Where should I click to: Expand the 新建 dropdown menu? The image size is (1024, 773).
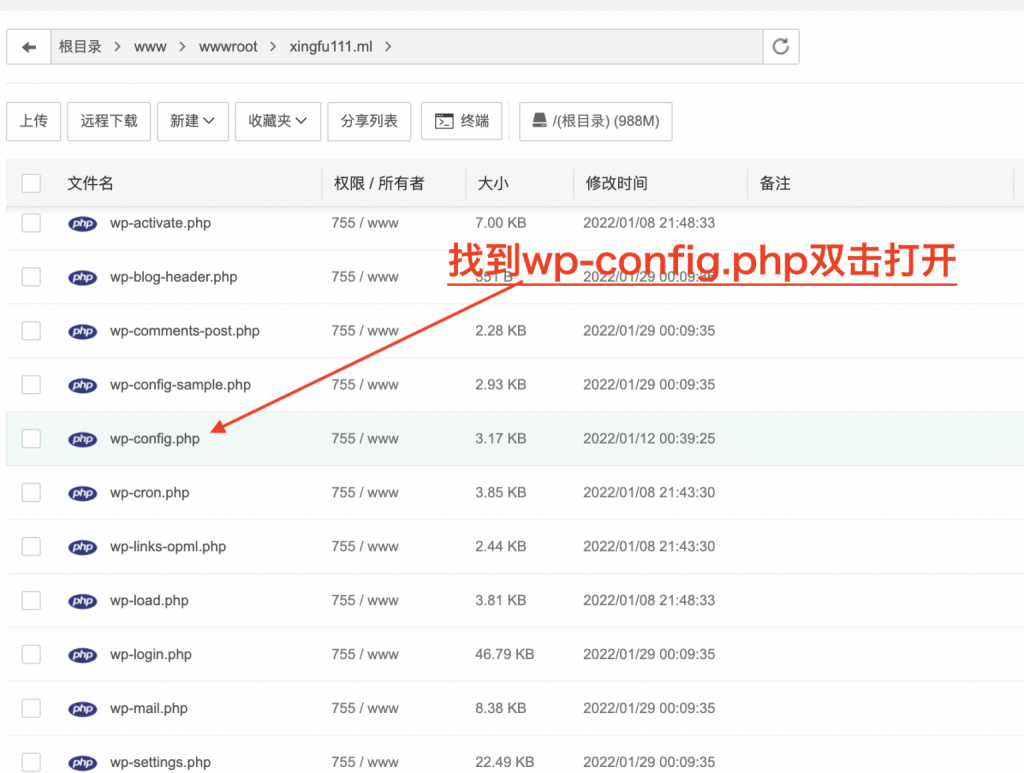(192, 121)
